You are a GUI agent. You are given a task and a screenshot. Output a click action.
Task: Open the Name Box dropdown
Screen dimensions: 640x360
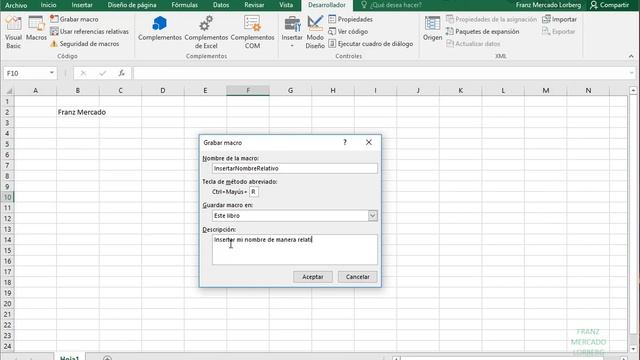(x=52, y=73)
